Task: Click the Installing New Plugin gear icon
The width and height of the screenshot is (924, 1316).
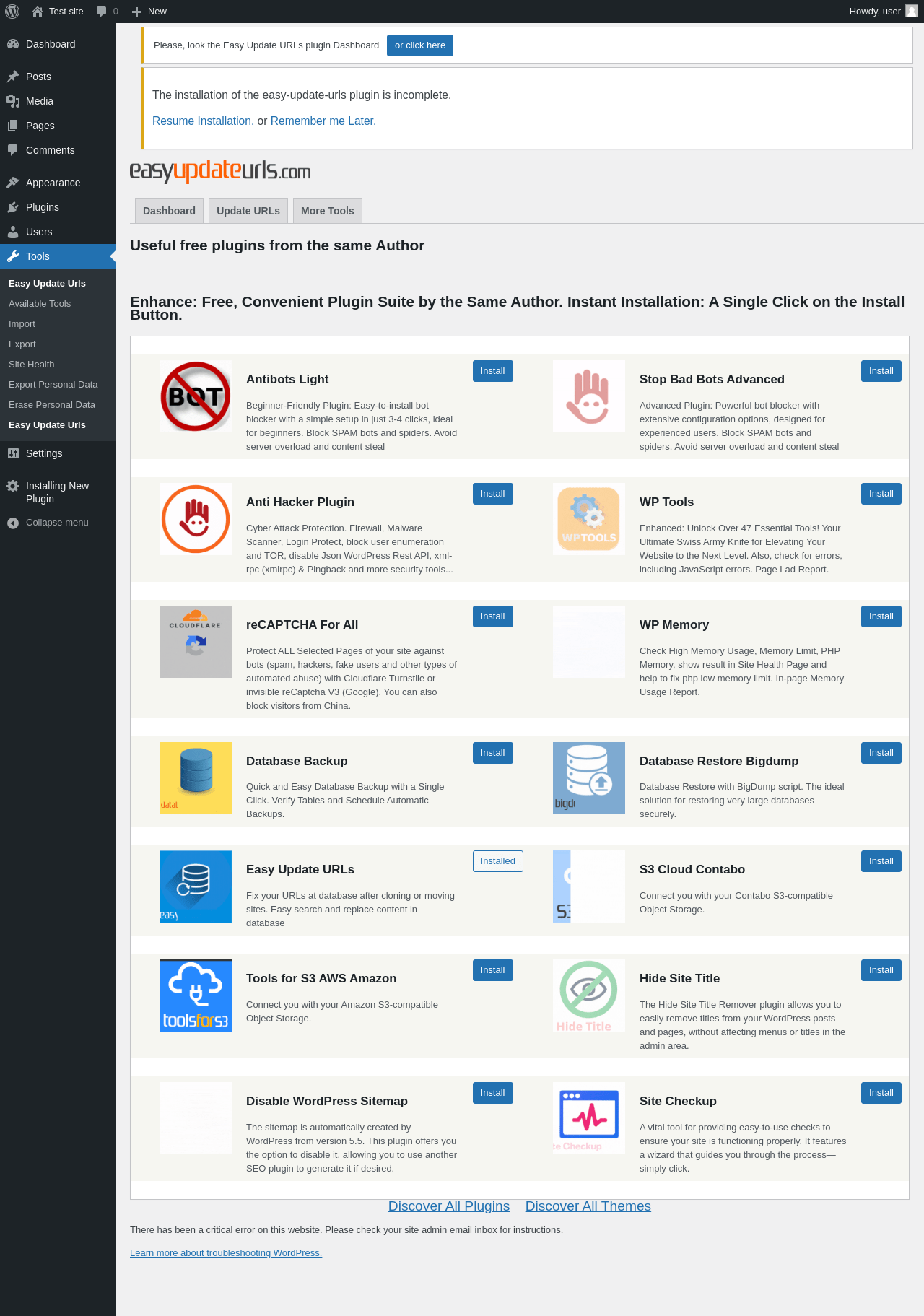Action: (13, 486)
